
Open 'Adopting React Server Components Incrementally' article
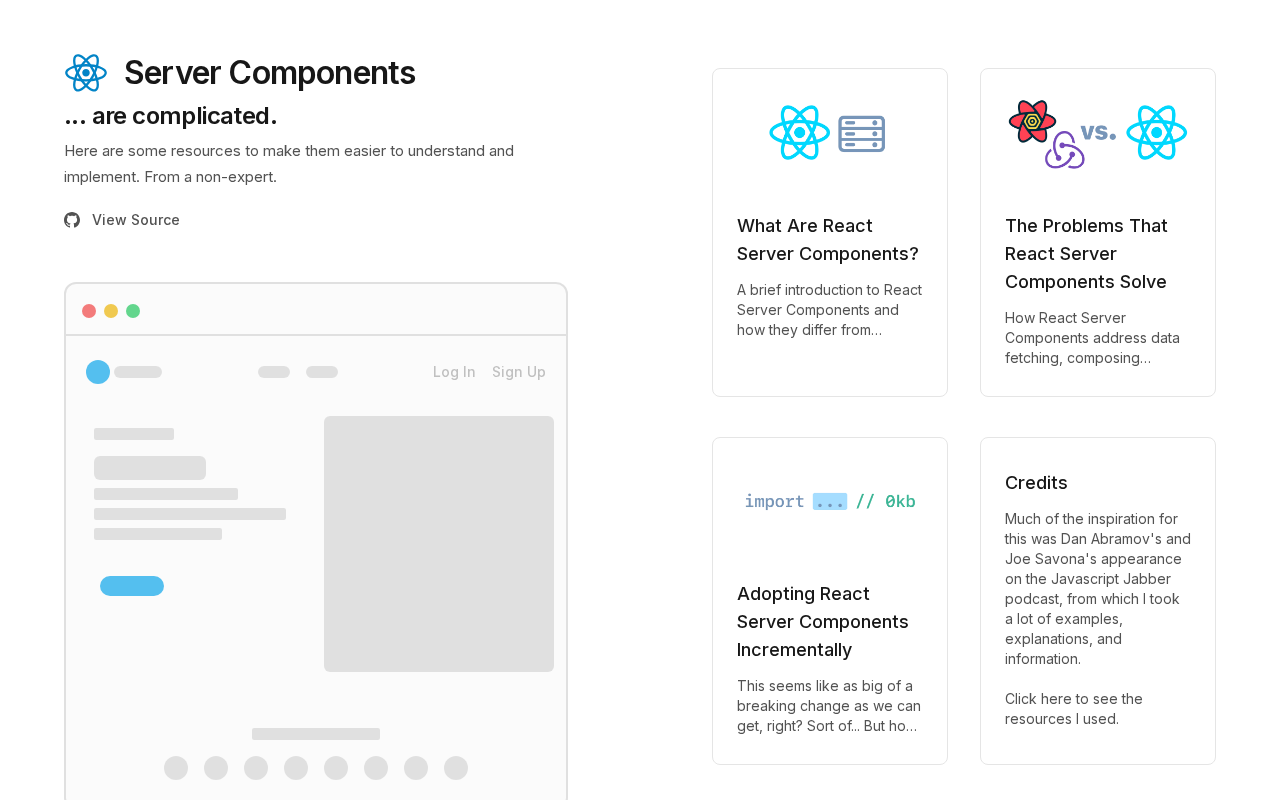click(822, 622)
